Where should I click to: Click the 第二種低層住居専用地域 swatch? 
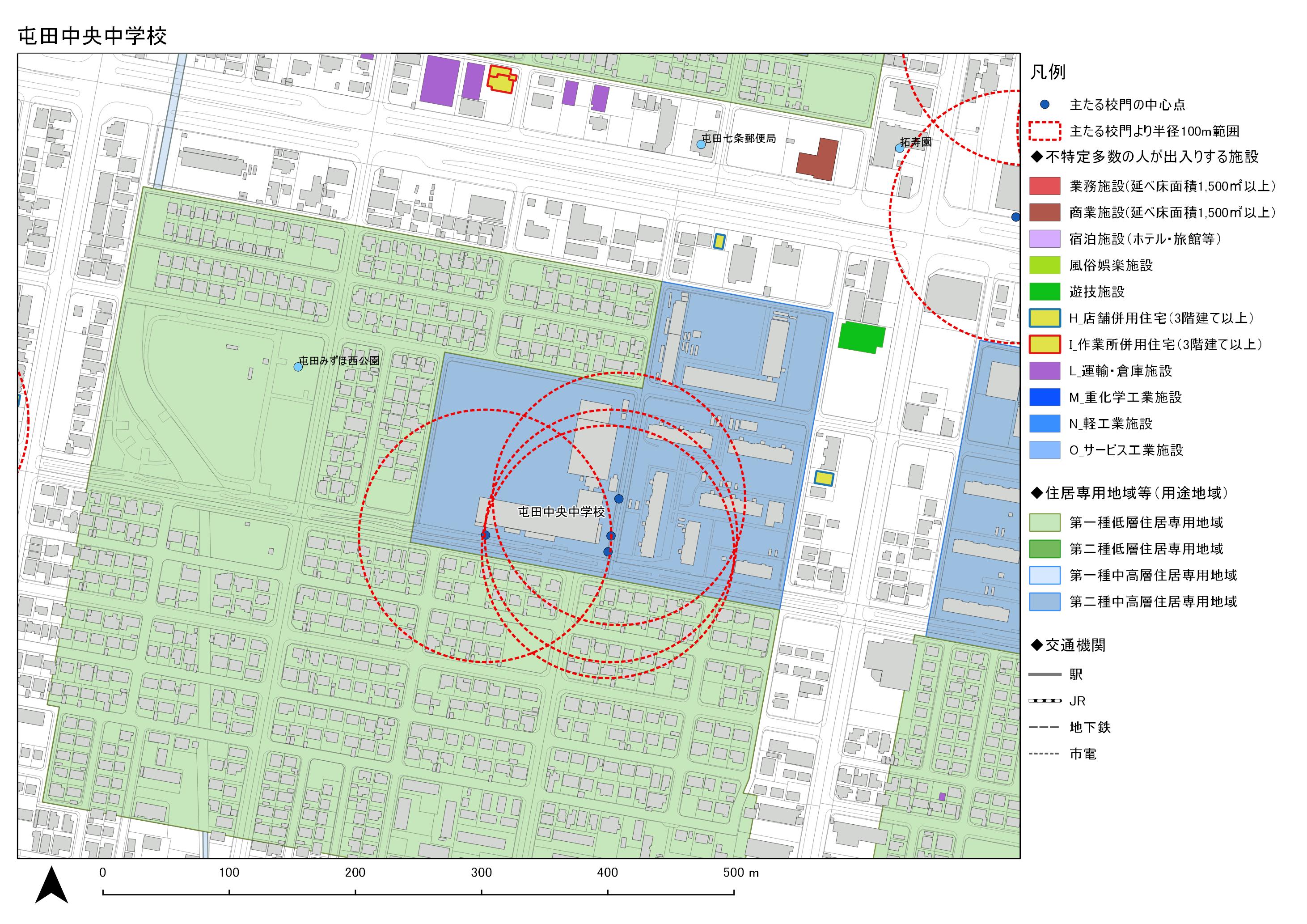1045,549
